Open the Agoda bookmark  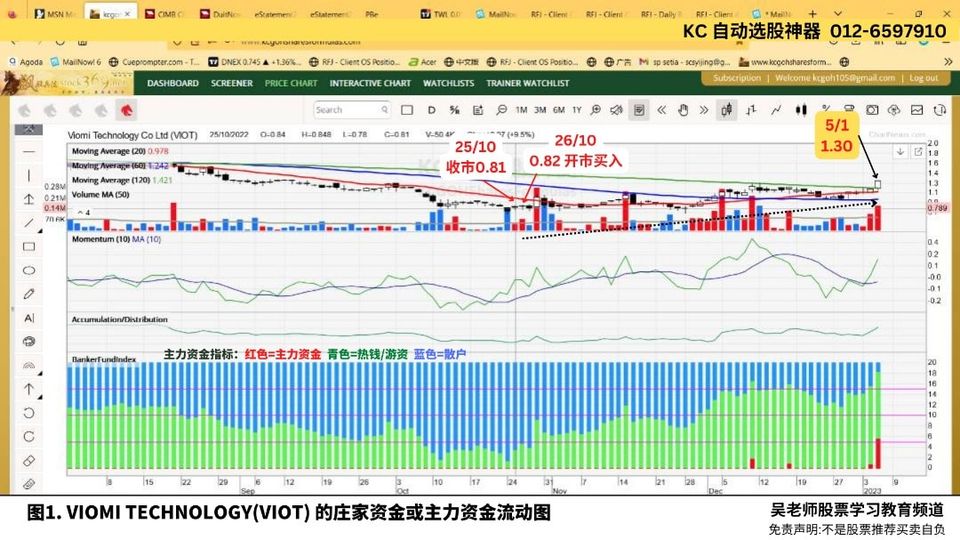coord(26,62)
